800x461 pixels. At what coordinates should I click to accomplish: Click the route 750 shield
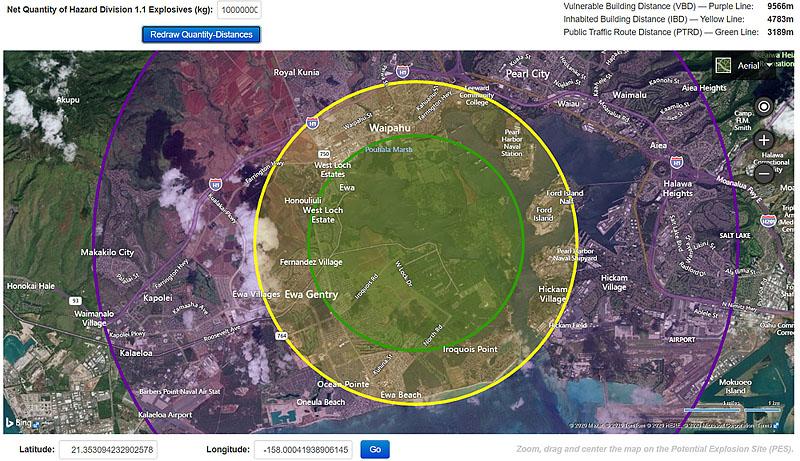[324, 153]
